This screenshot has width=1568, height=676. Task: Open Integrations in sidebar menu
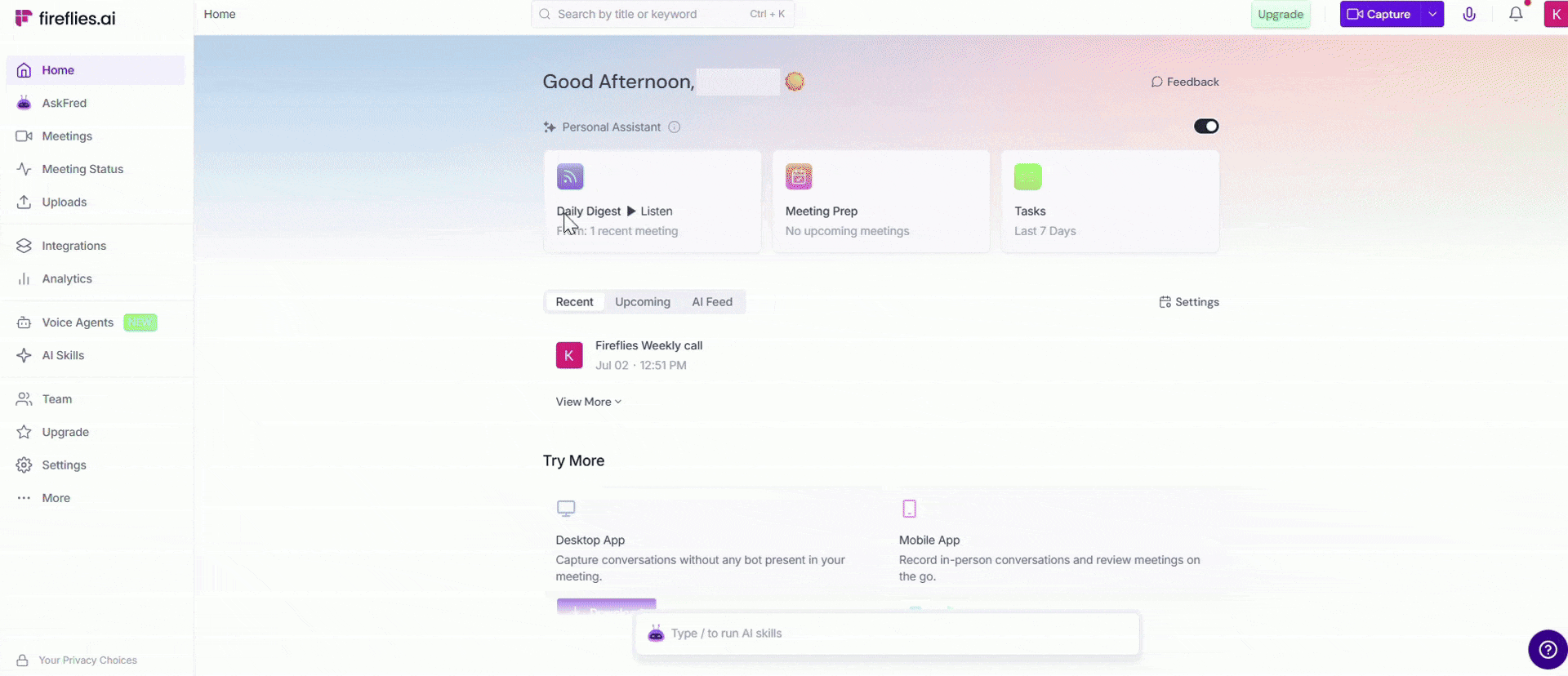(x=96, y=246)
